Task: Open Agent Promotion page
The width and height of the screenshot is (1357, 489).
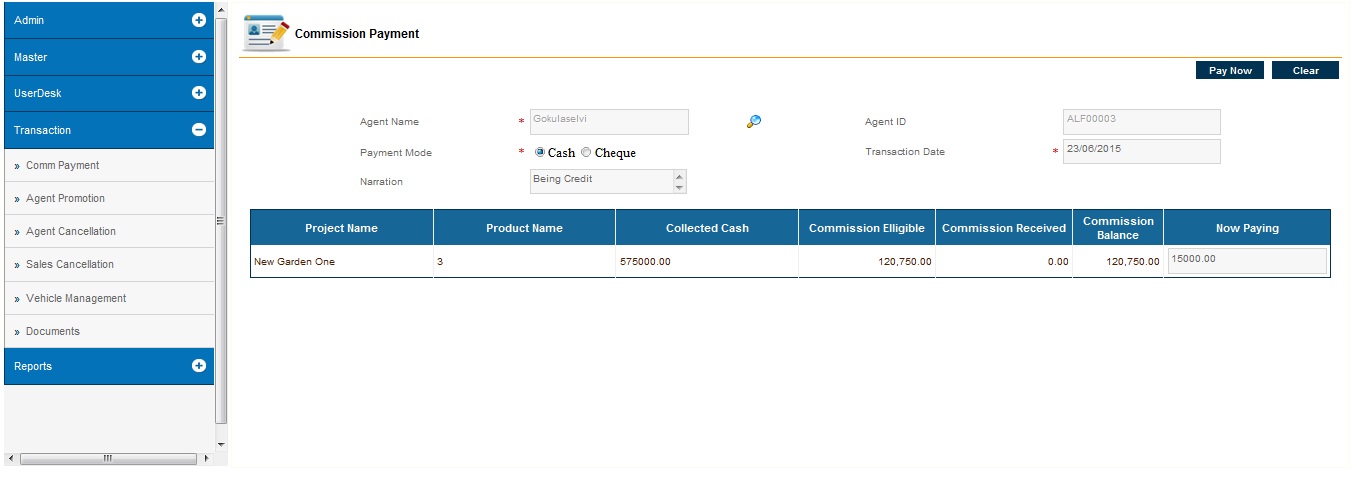Action: [x=65, y=199]
